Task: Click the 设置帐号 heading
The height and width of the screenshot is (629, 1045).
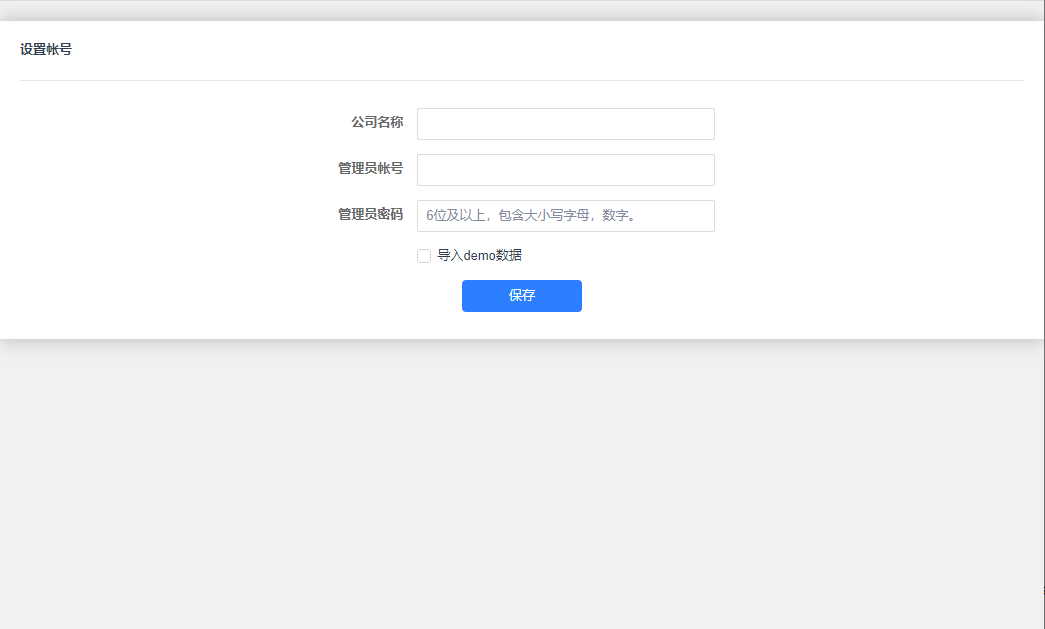Action: (46, 49)
